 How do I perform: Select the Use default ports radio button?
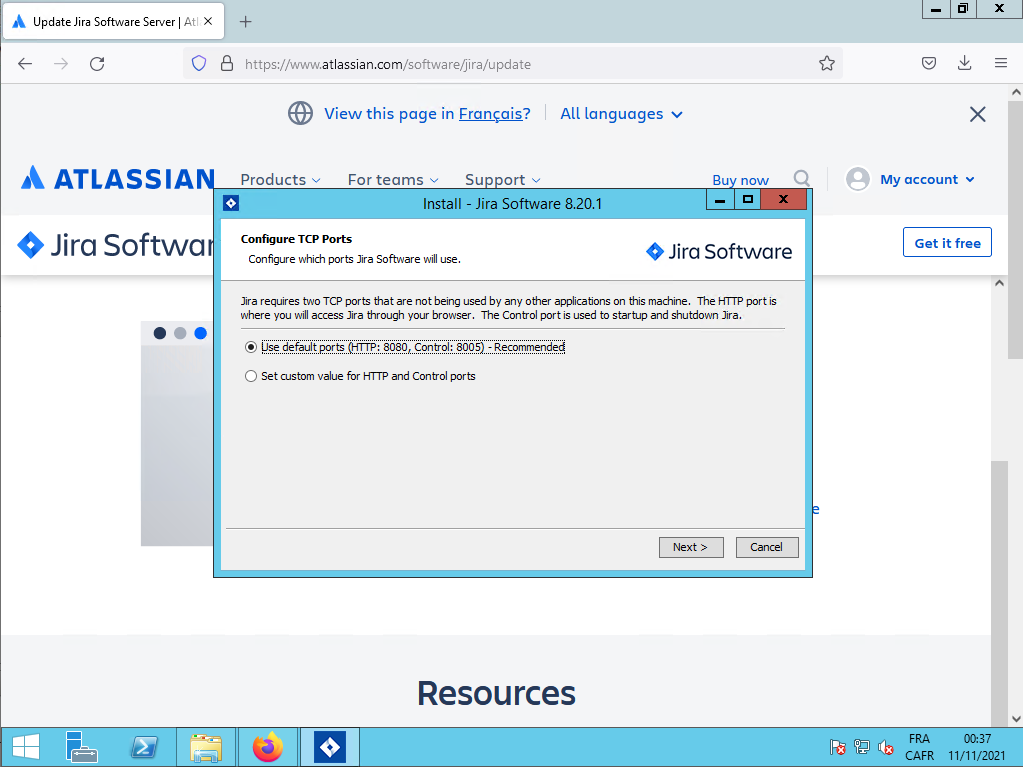(251, 347)
